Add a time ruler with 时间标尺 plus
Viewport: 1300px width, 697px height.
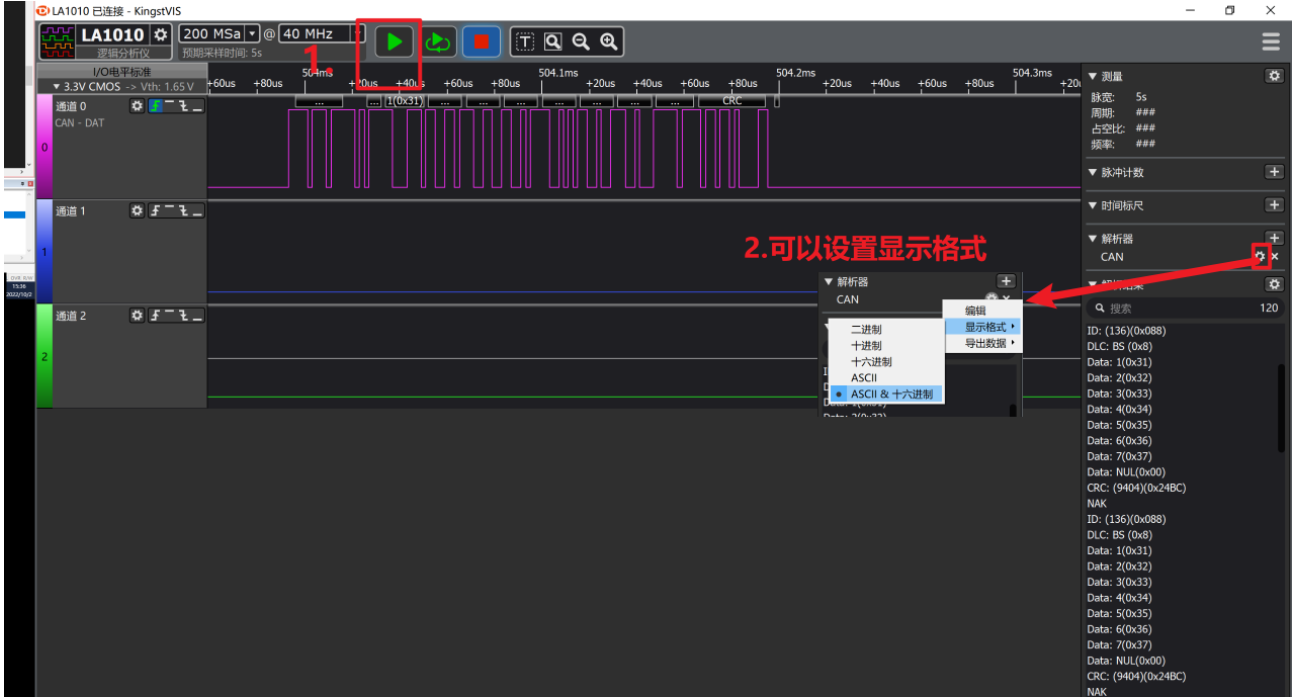coord(1274,205)
